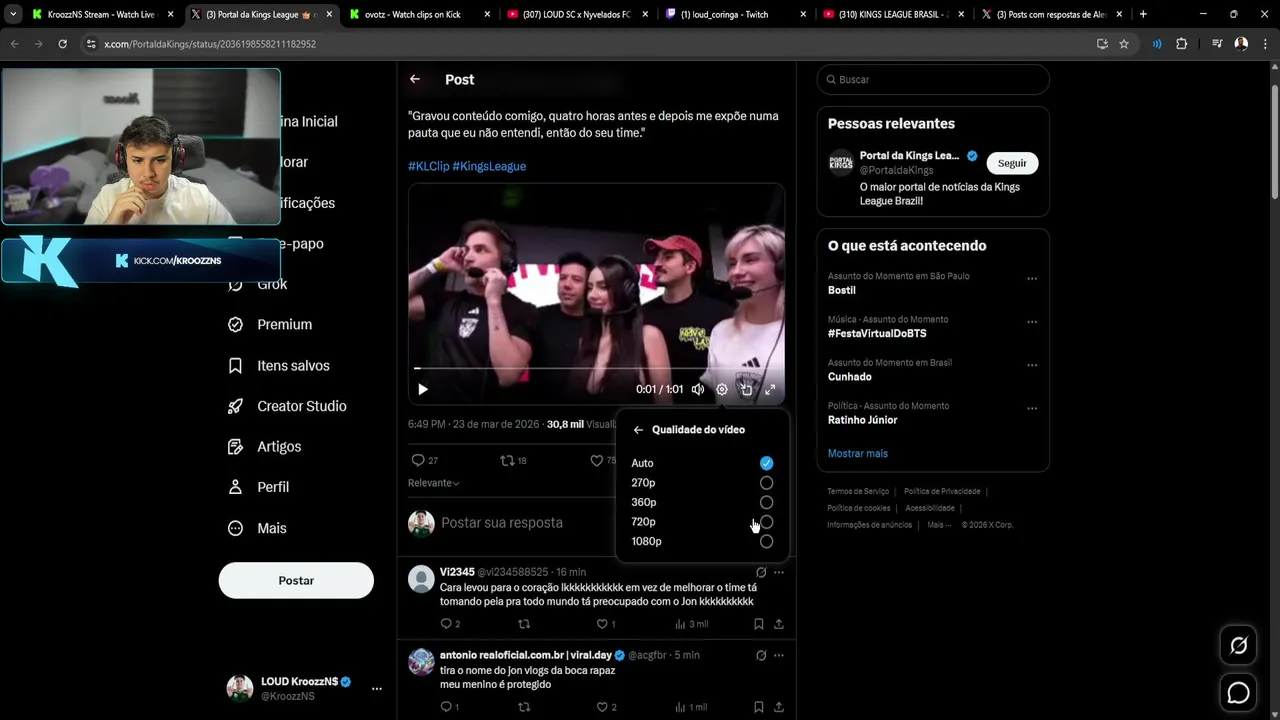Switch to loud_coringa Twitch tab
Image resolution: width=1280 pixels, height=720 pixels.
(x=735, y=14)
